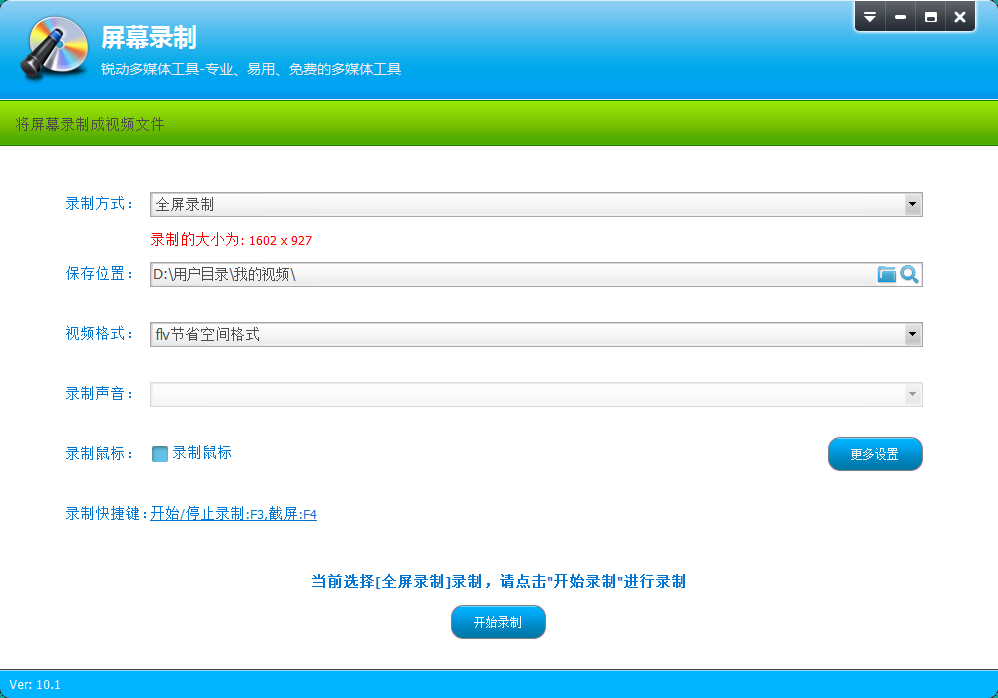Click the 将屏幕录制成视频文件 banner text
Viewport: 998px width, 698px height.
pyautogui.click(x=90, y=124)
